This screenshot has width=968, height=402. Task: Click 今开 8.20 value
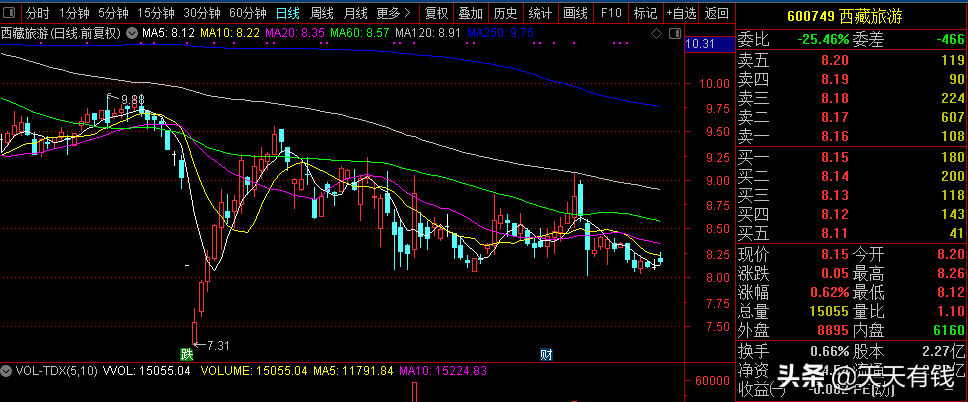tap(951, 254)
